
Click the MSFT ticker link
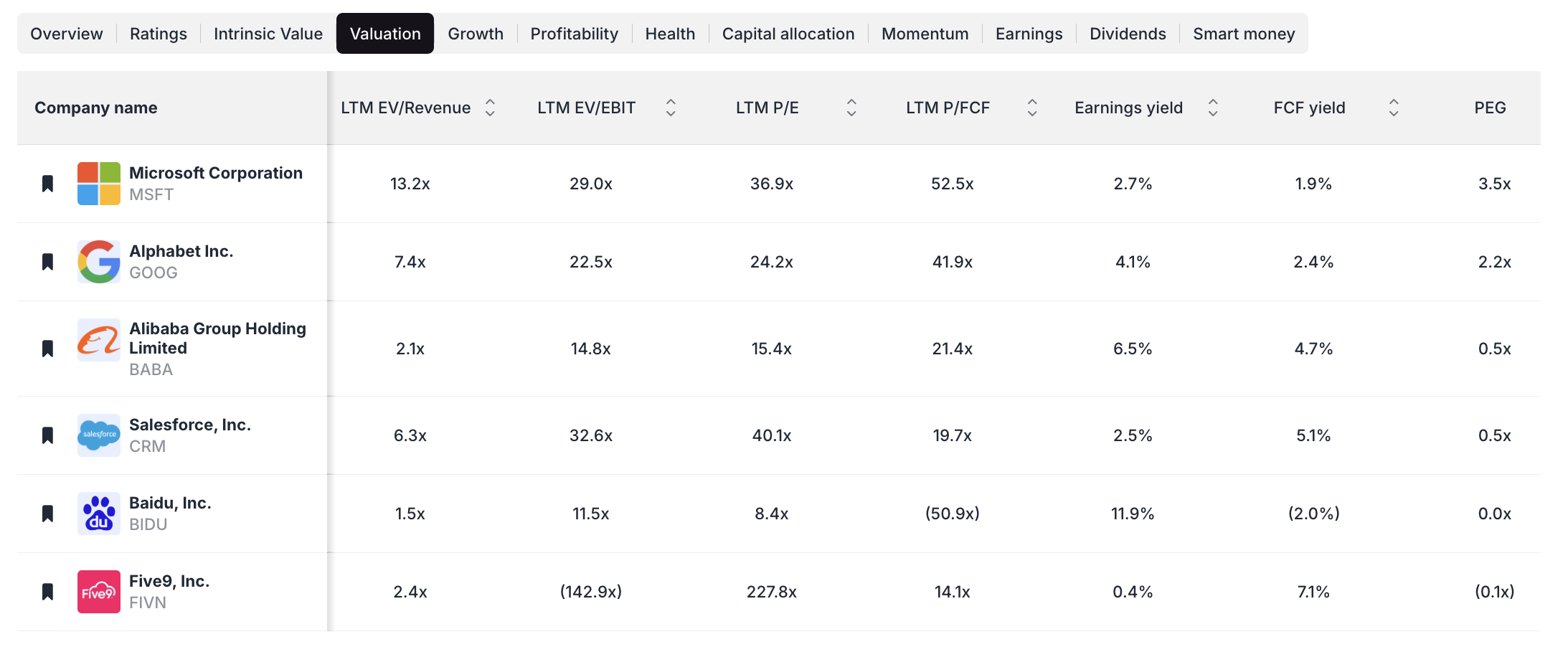[x=151, y=194]
